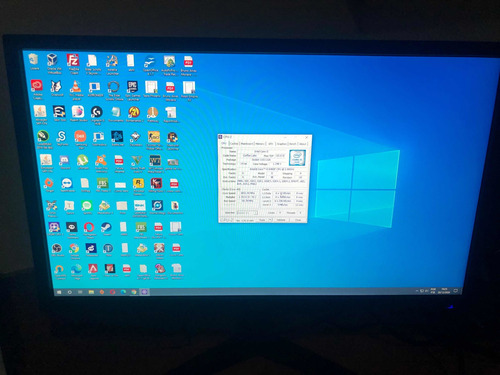Open the FileZilla Client shortcut
The image size is (500, 375).
coord(73,64)
